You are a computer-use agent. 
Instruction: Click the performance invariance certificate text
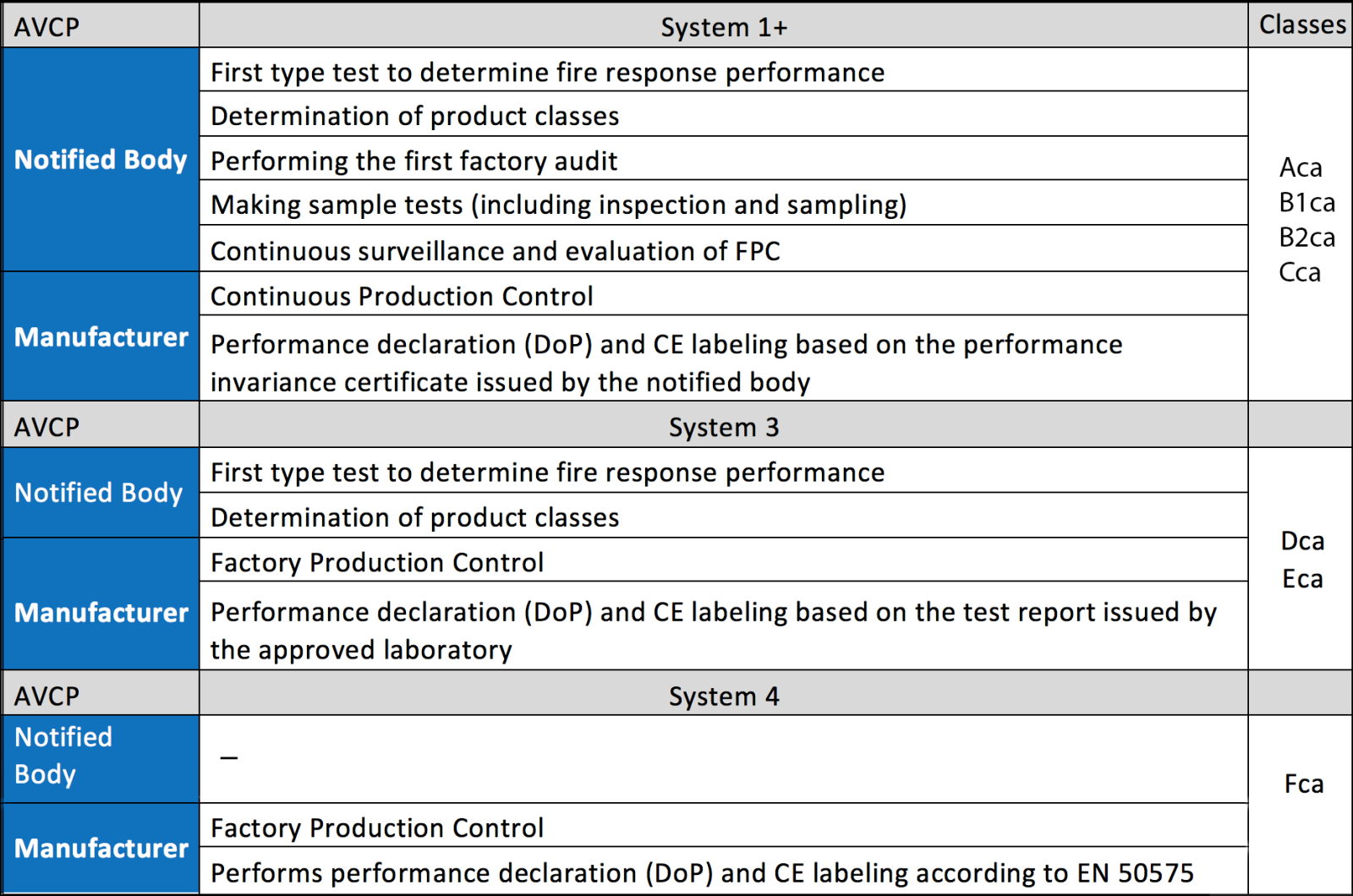(x=510, y=382)
